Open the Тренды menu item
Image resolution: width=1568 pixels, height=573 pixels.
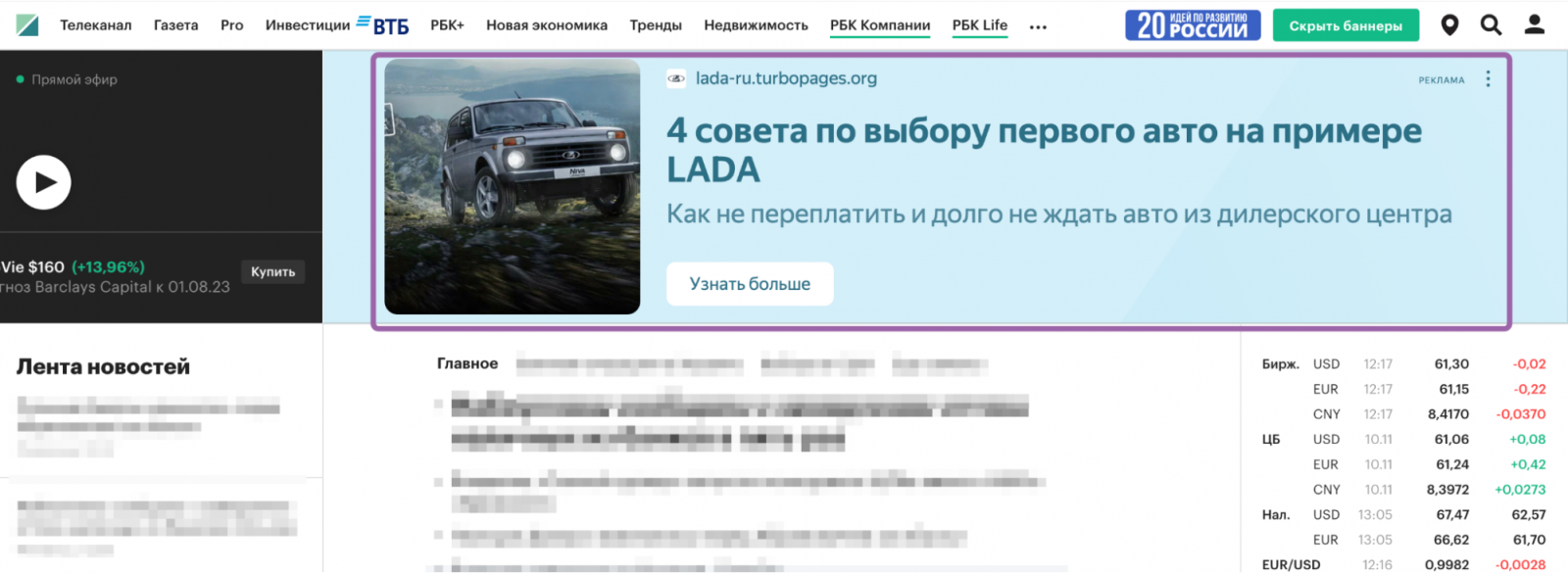click(656, 25)
